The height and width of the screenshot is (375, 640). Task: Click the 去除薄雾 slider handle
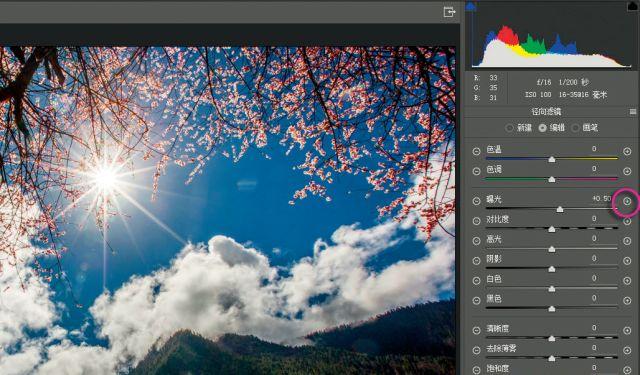coord(552,359)
